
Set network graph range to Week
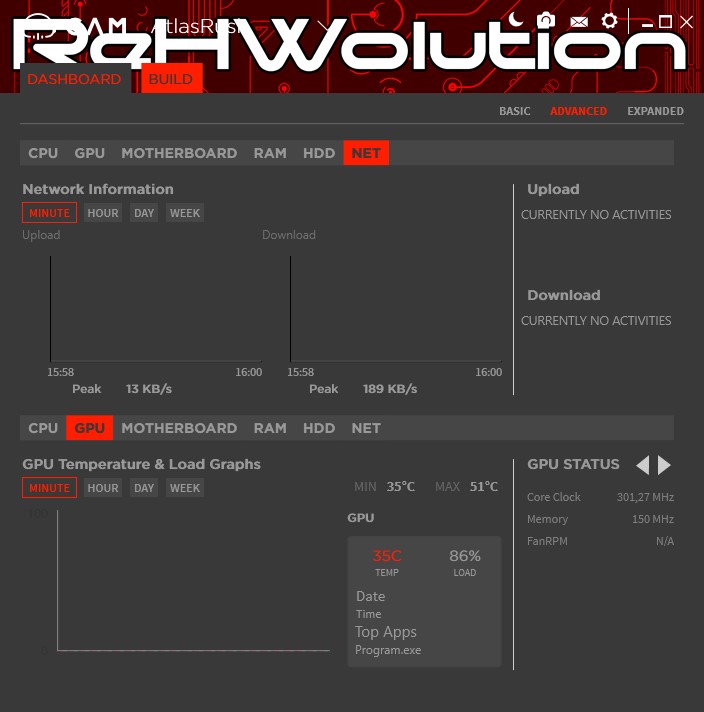[185, 213]
